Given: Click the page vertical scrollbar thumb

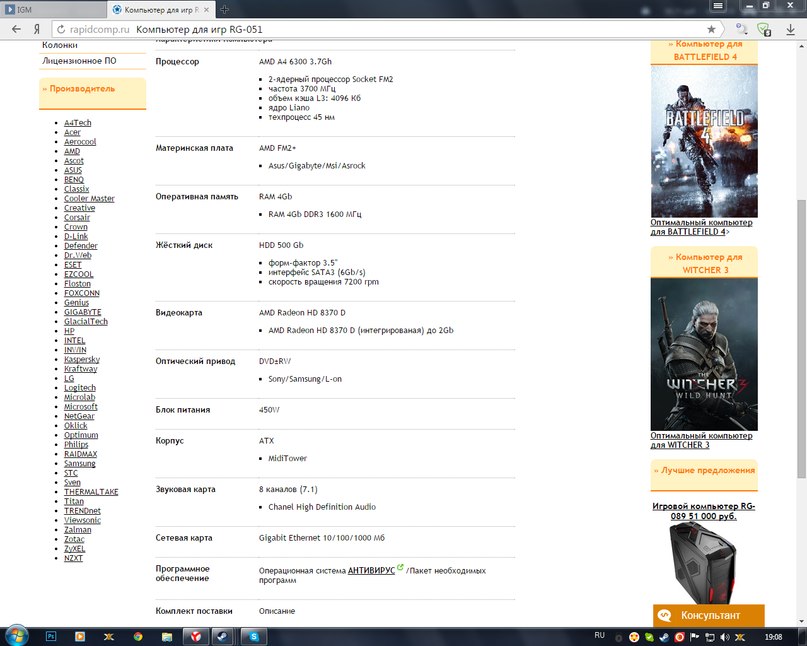Looking at the screenshot, I should [x=801, y=339].
